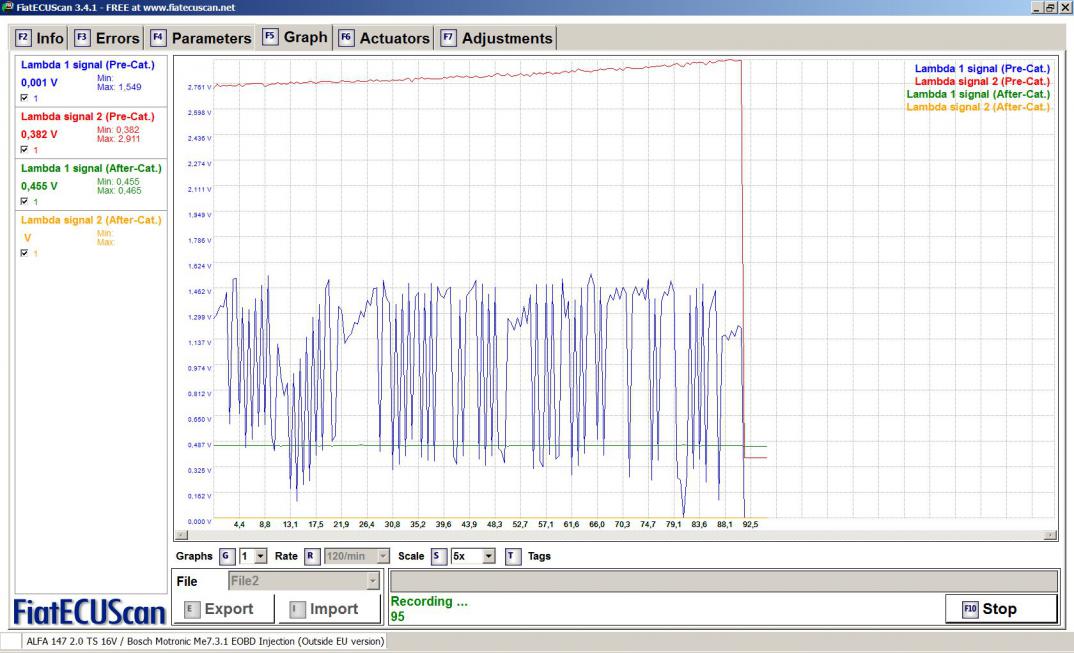Disable Lambda signal 2 (After-Cat.) checkbox
Screen dimensions: 1074x653
coord(25,253)
